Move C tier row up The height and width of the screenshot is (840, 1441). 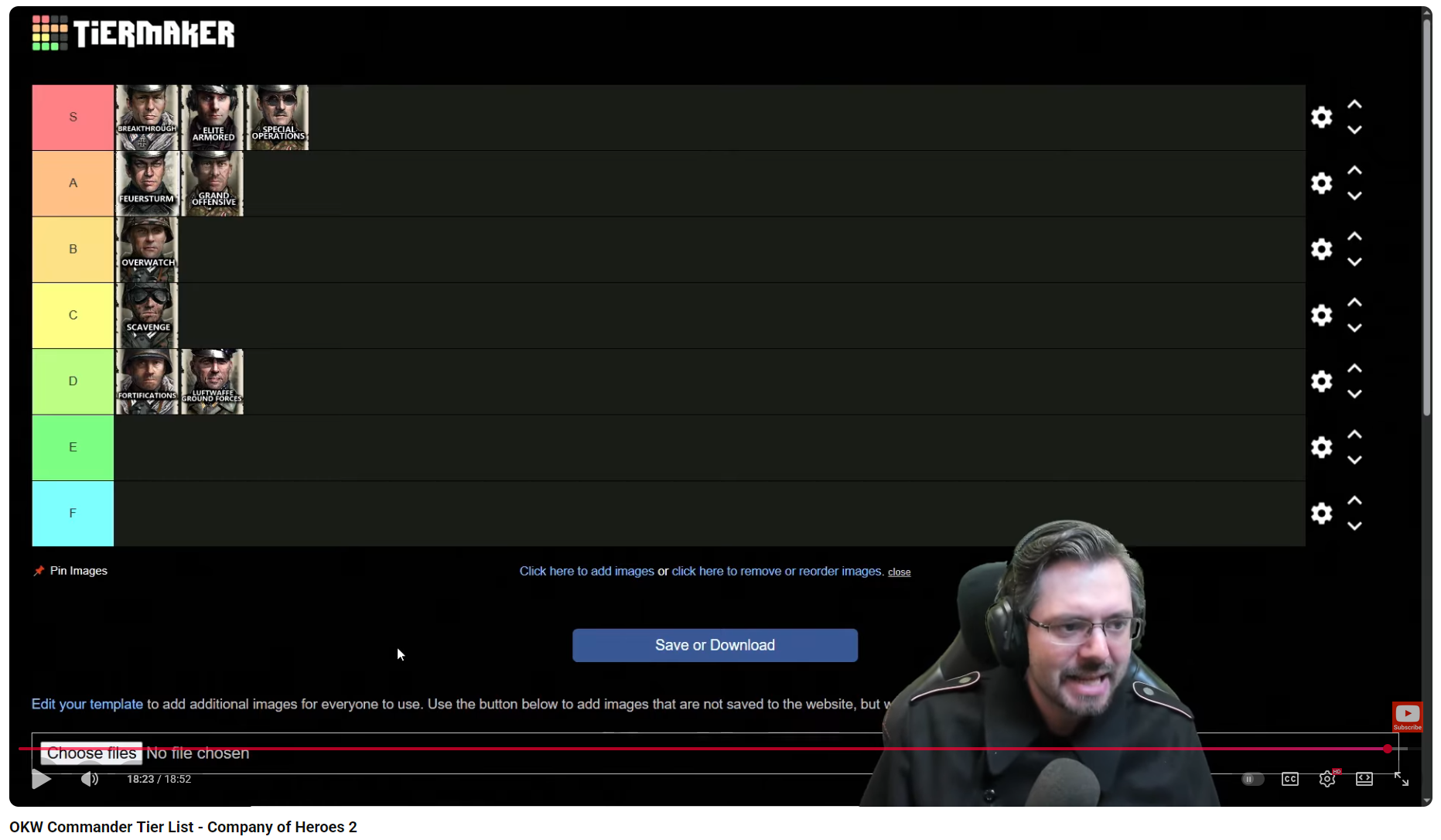1354,302
